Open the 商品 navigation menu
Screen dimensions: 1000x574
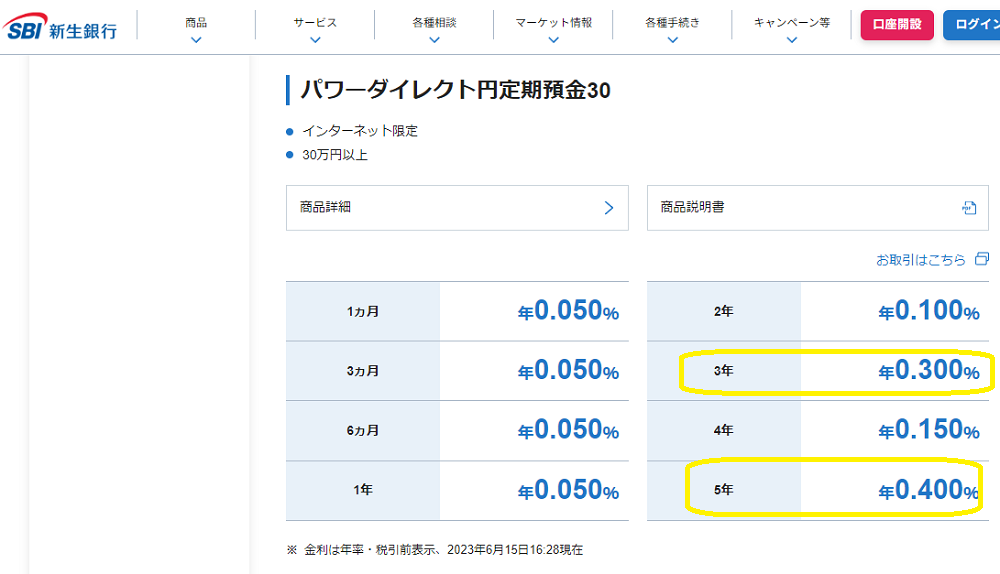196,23
